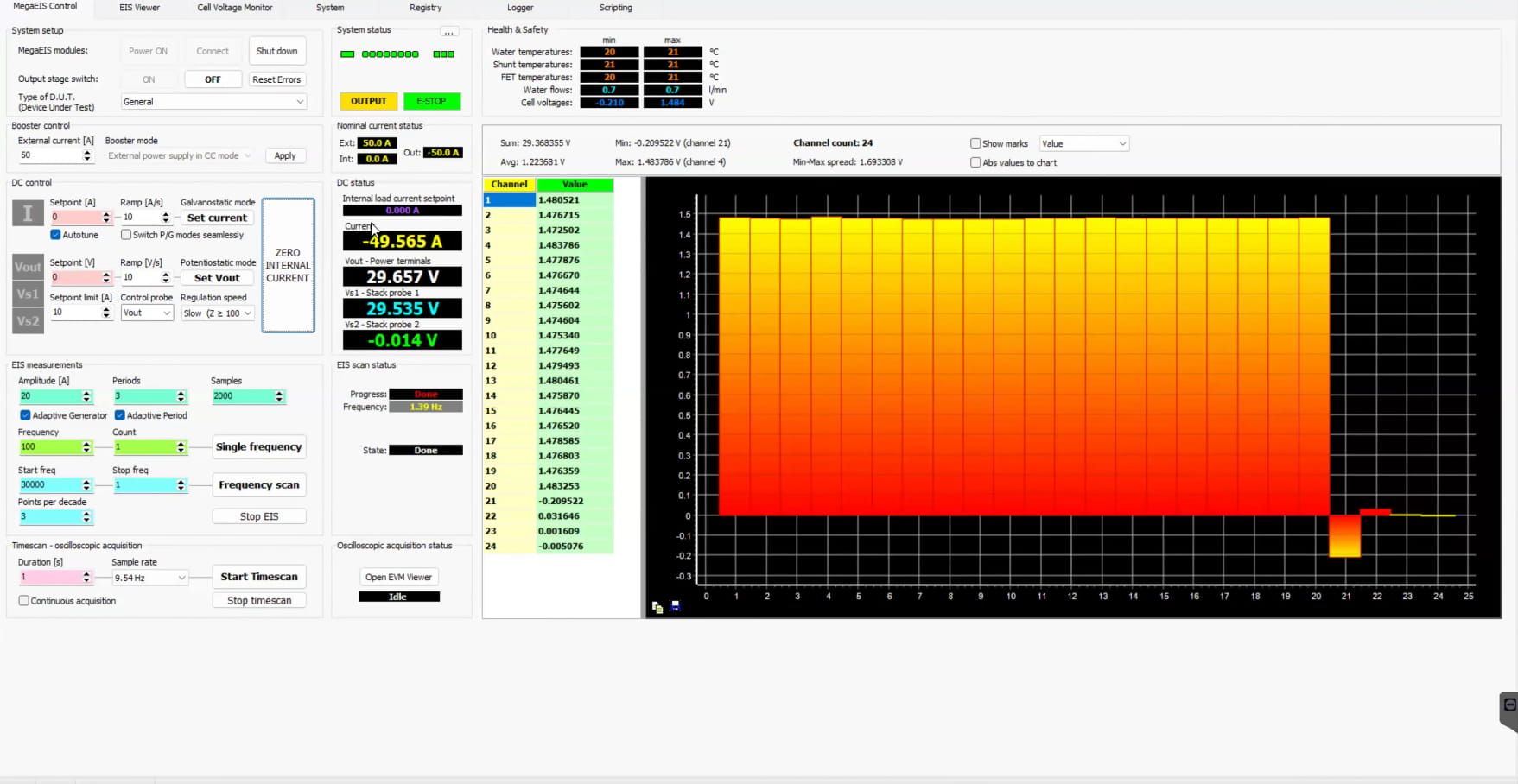Switch to the EIS Viewer tab
Image resolution: width=1518 pixels, height=784 pixels.
pyautogui.click(x=138, y=8)
